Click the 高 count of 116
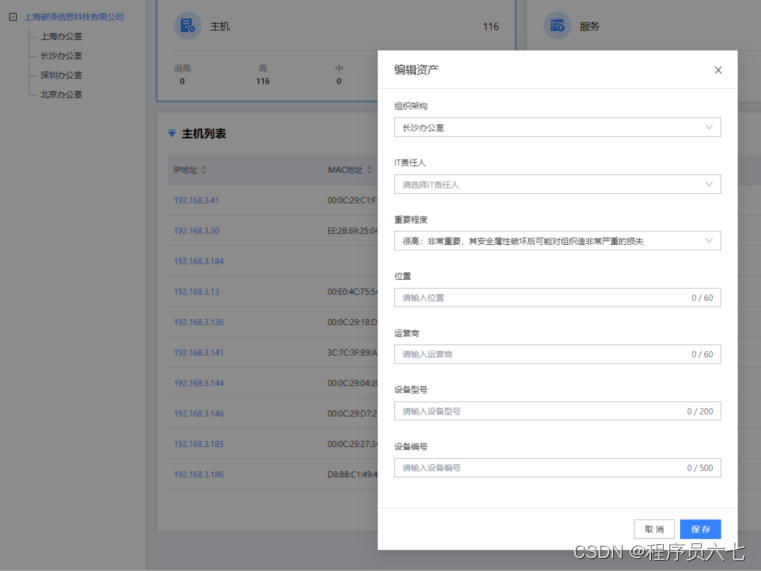The height and width of the screenshot is (571, 761). click(263, 82)
